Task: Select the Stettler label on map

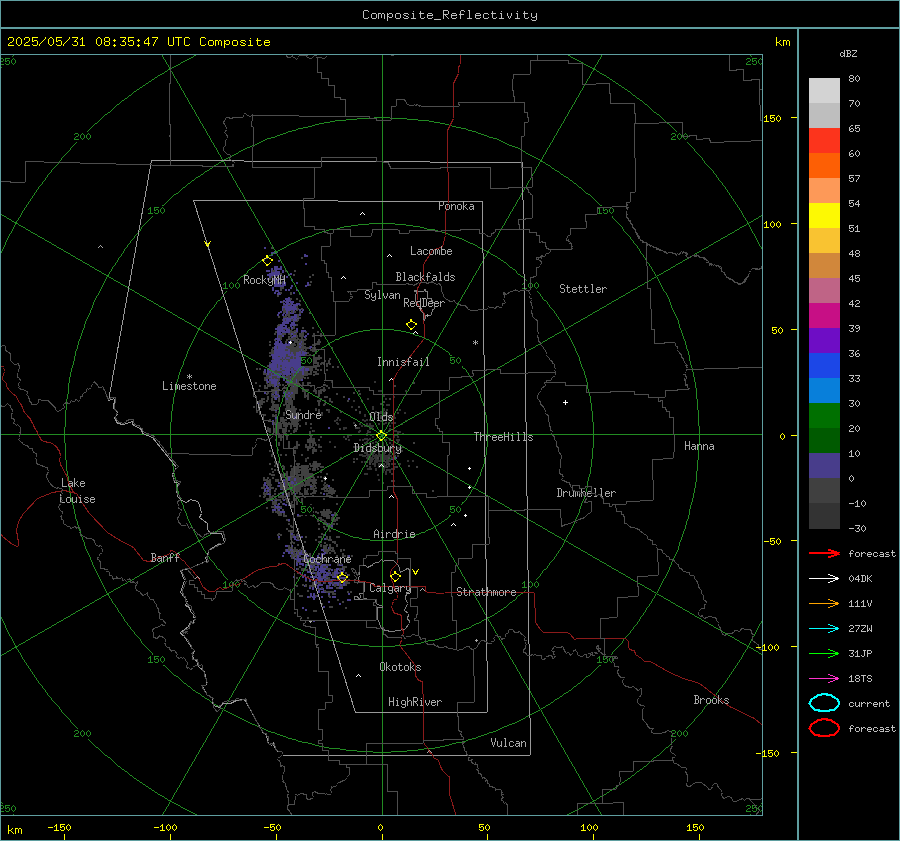Action: [583, 289]
